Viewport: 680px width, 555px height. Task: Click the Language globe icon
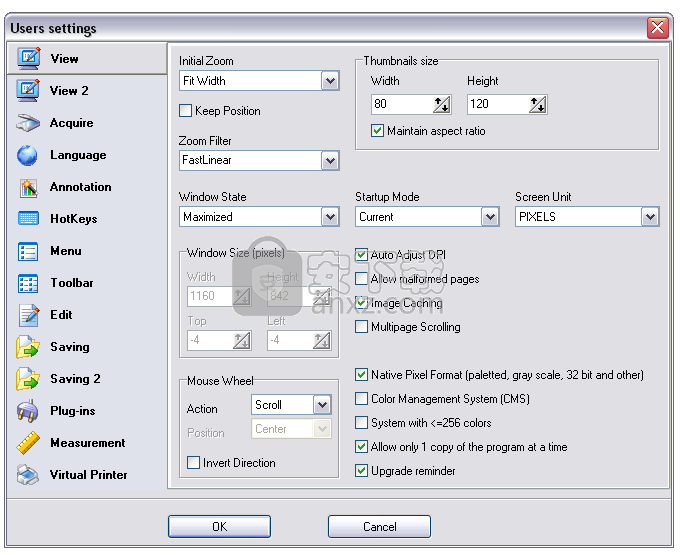click(28, 155)
